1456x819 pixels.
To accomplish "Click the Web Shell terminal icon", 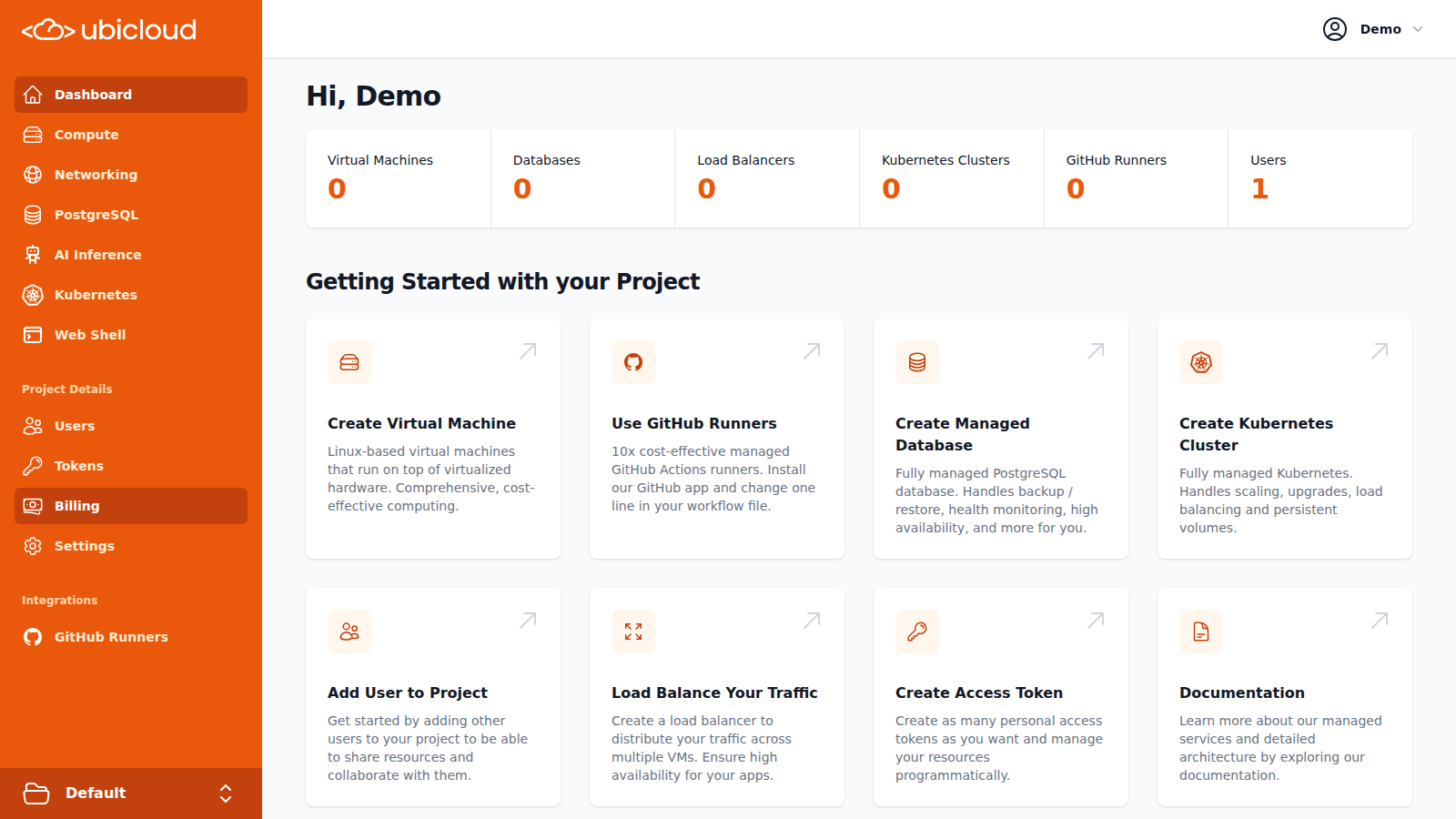I will click(x=33, y=335).
